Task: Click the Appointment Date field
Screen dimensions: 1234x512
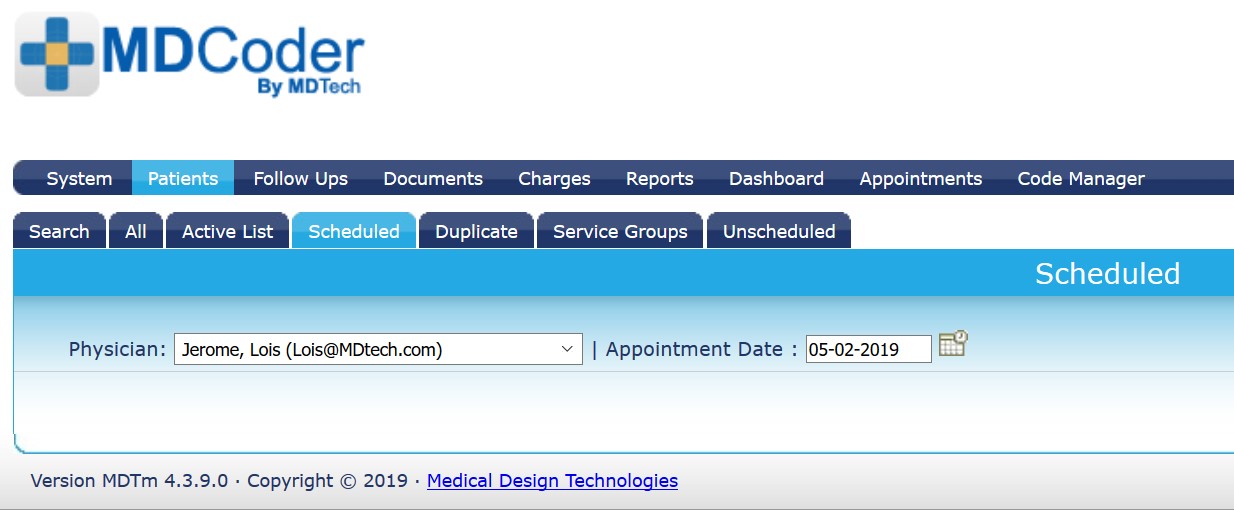Action: pos(869,349)
